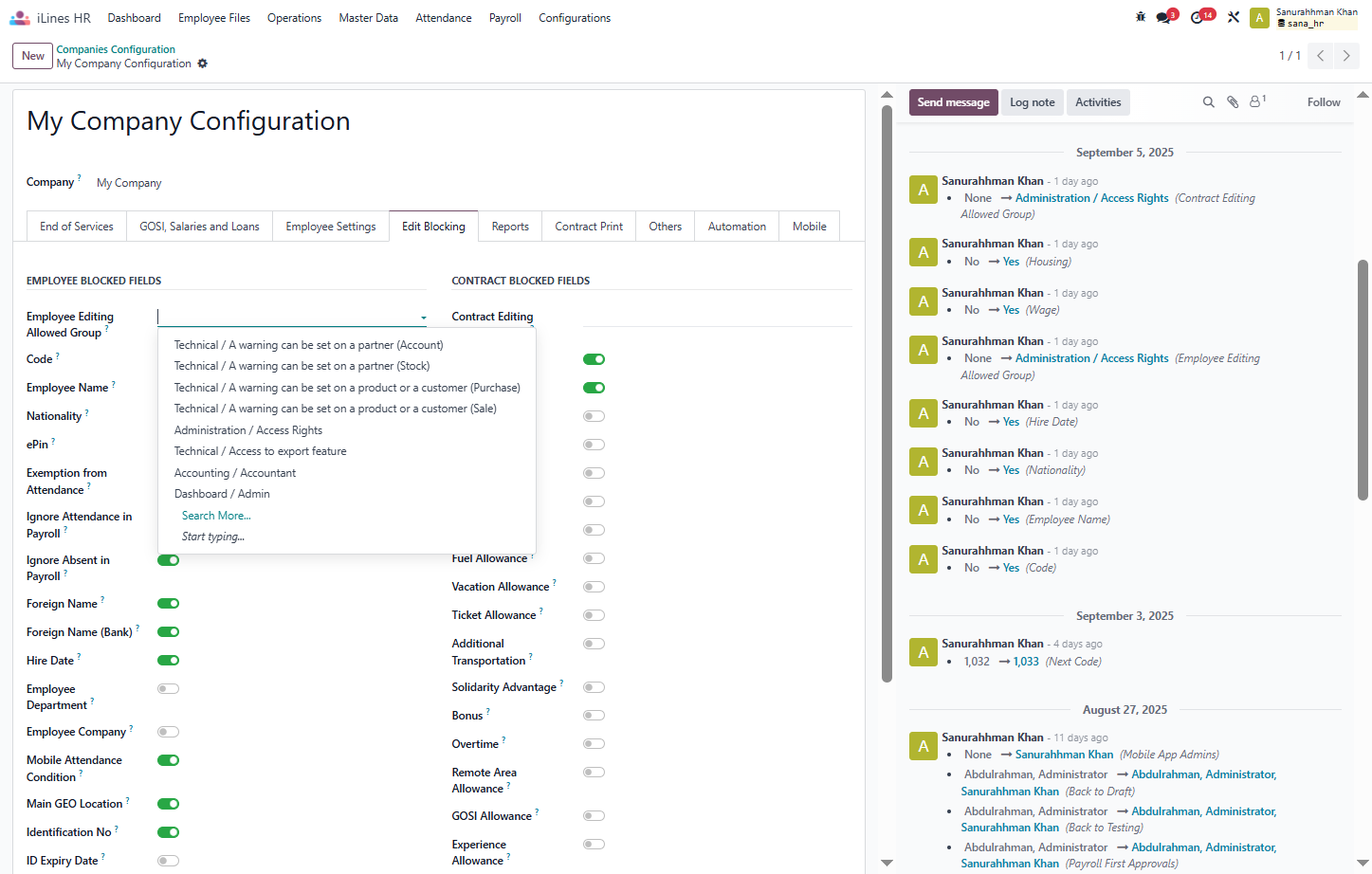The height and width of the screenshot is (874, 1372).
Task: Turn on the Bonus toggle
Action: click(595, 716)
